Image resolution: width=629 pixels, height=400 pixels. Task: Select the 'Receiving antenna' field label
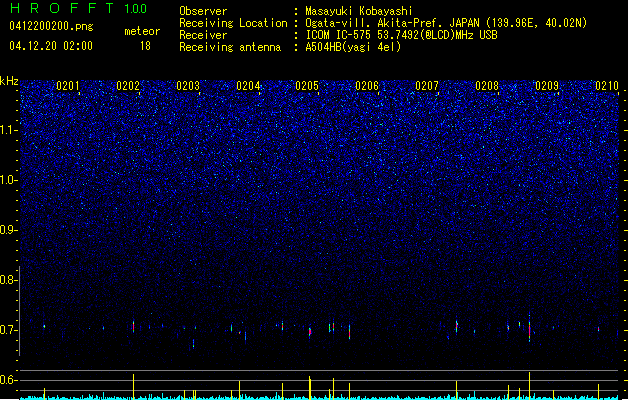click(230, 47)
